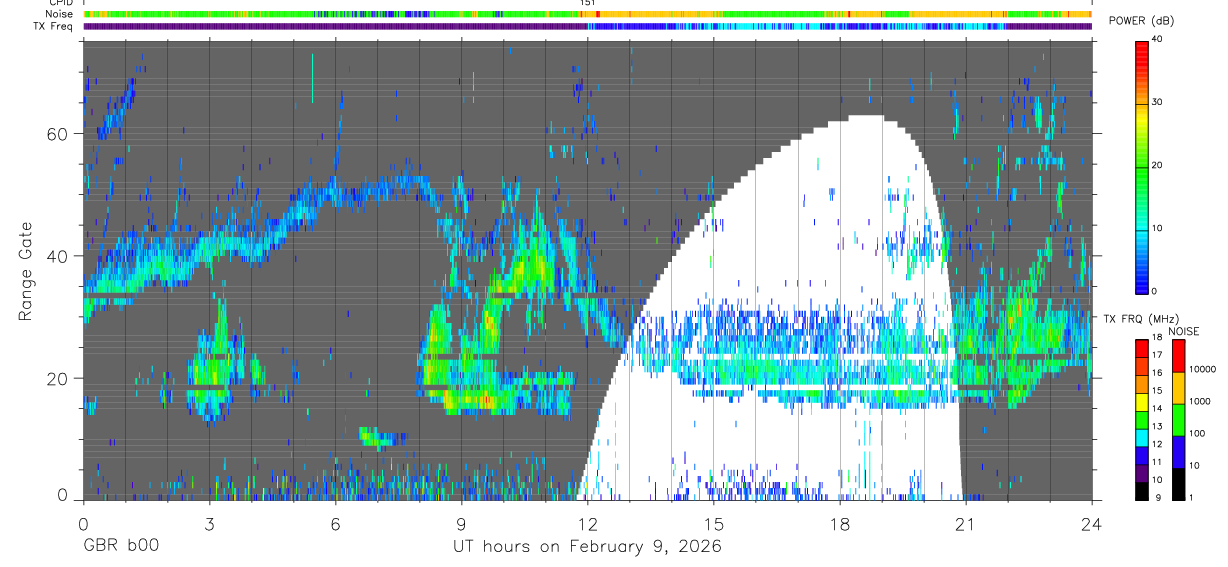
Task: Click the 0 label on power scale
Action: (x=1155, y=291)
